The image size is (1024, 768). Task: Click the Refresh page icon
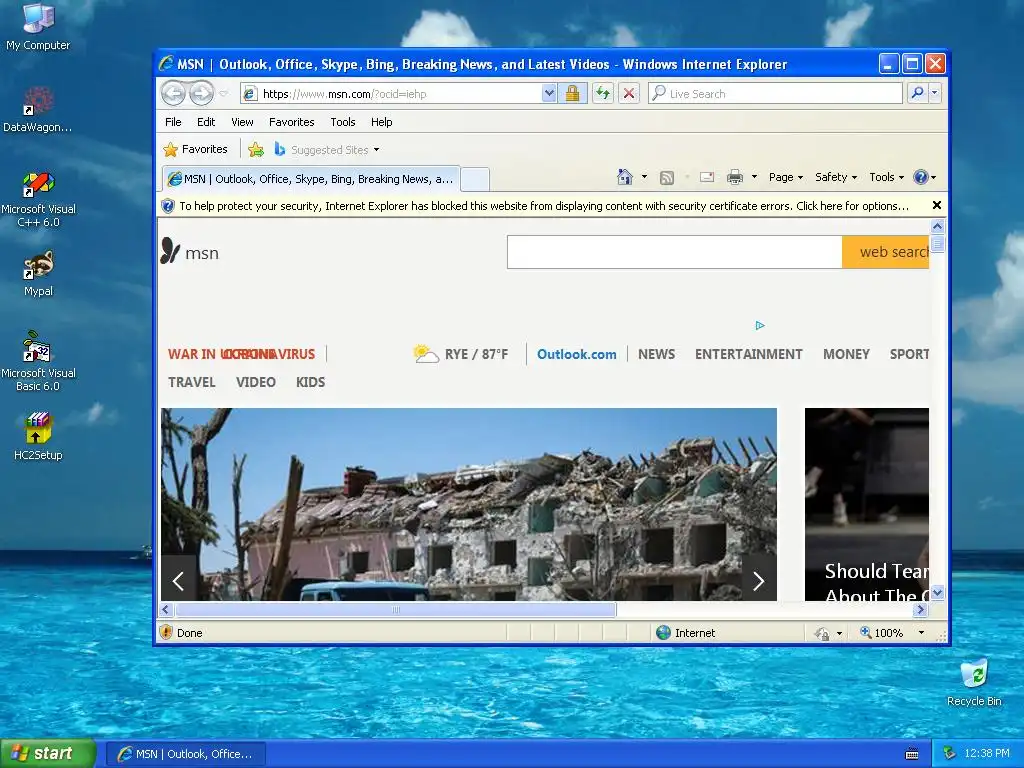[603, 93]
